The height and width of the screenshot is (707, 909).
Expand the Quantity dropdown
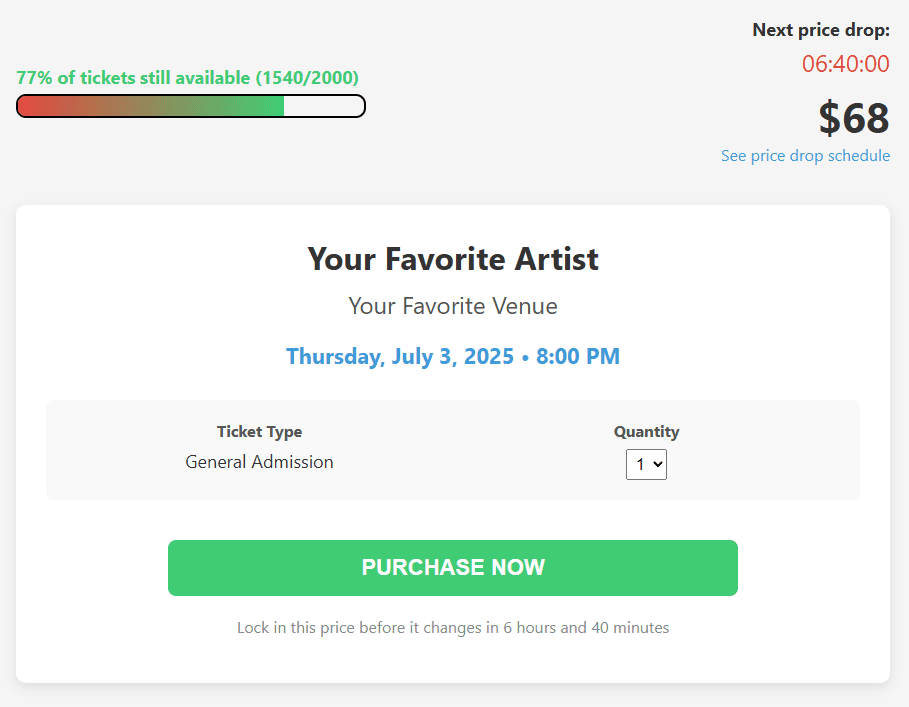point(646,464)
